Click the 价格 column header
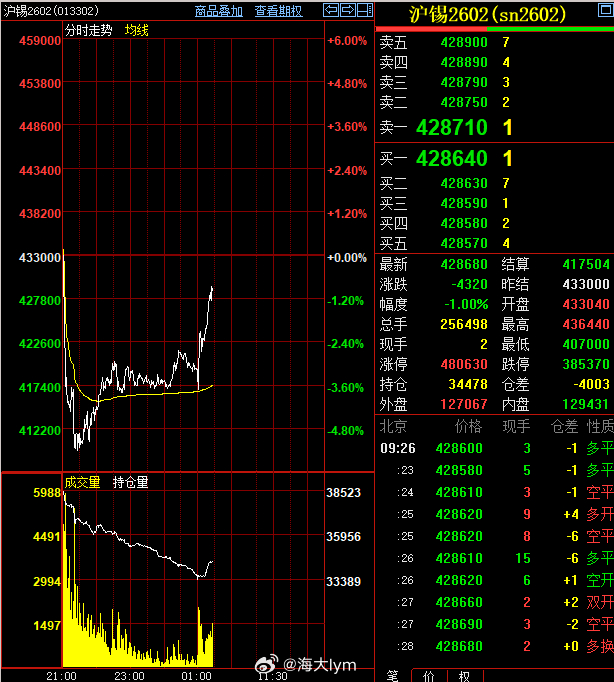Image resolution: width=614 pixels, height=682 pixels. [468, 427]
